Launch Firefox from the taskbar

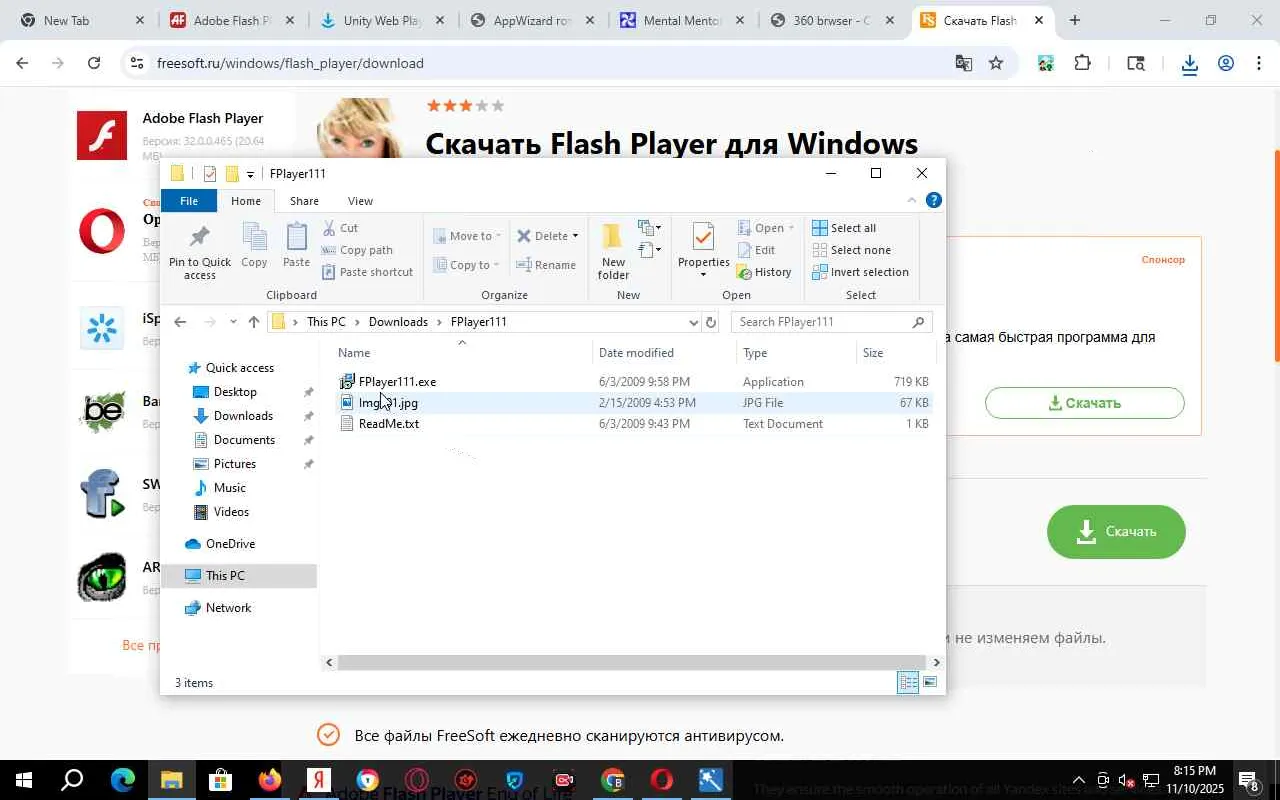click(269, 780)
